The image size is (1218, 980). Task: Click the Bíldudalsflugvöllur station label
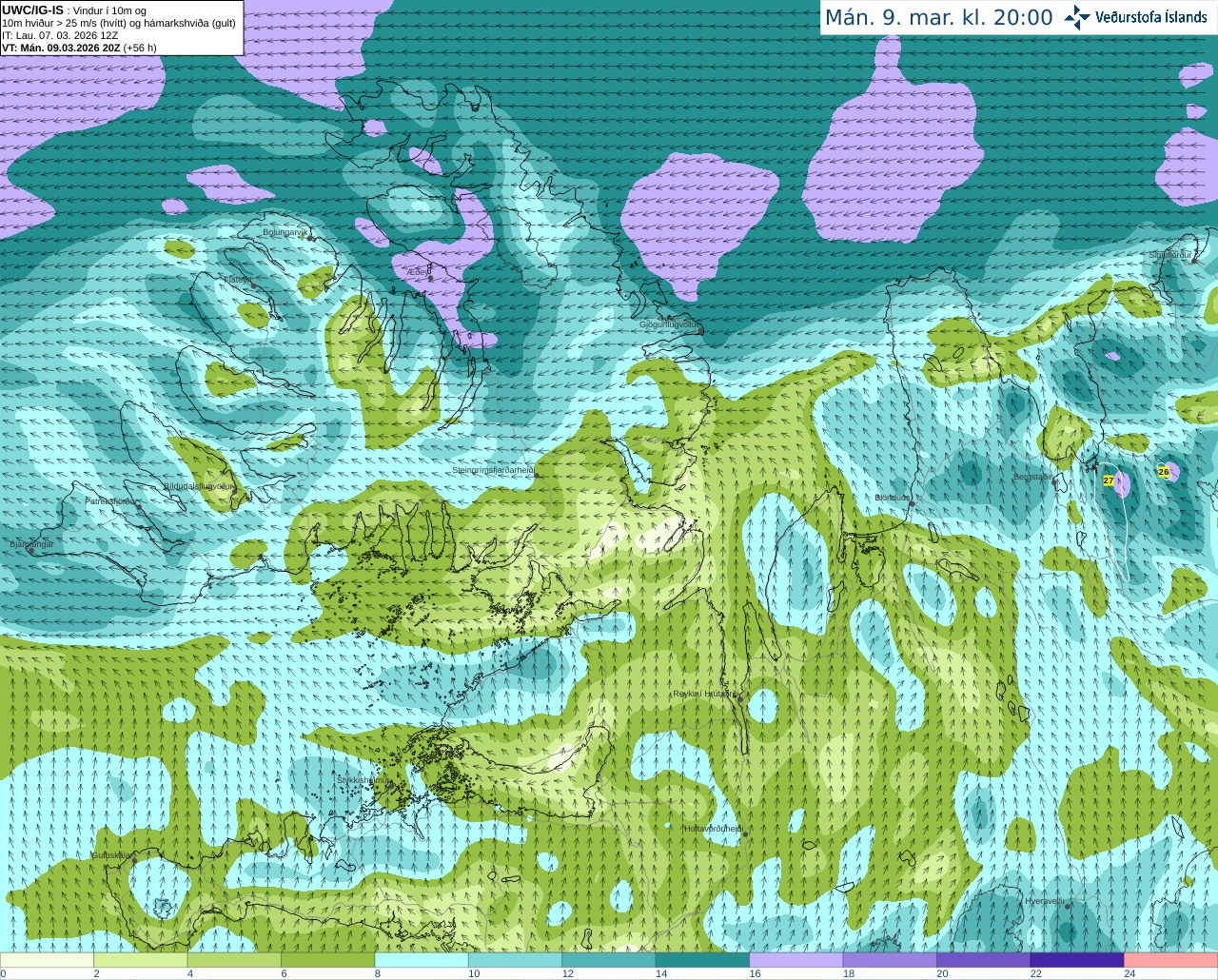[x=198, y=485]
